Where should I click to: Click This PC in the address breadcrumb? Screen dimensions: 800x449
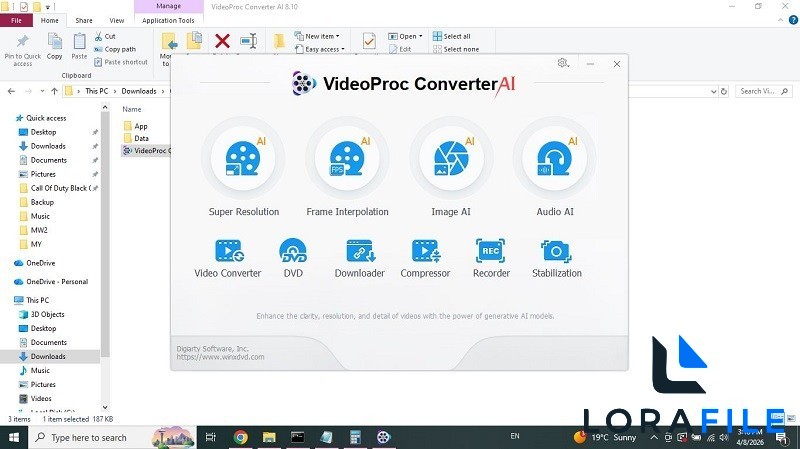(x=96, y=91)
